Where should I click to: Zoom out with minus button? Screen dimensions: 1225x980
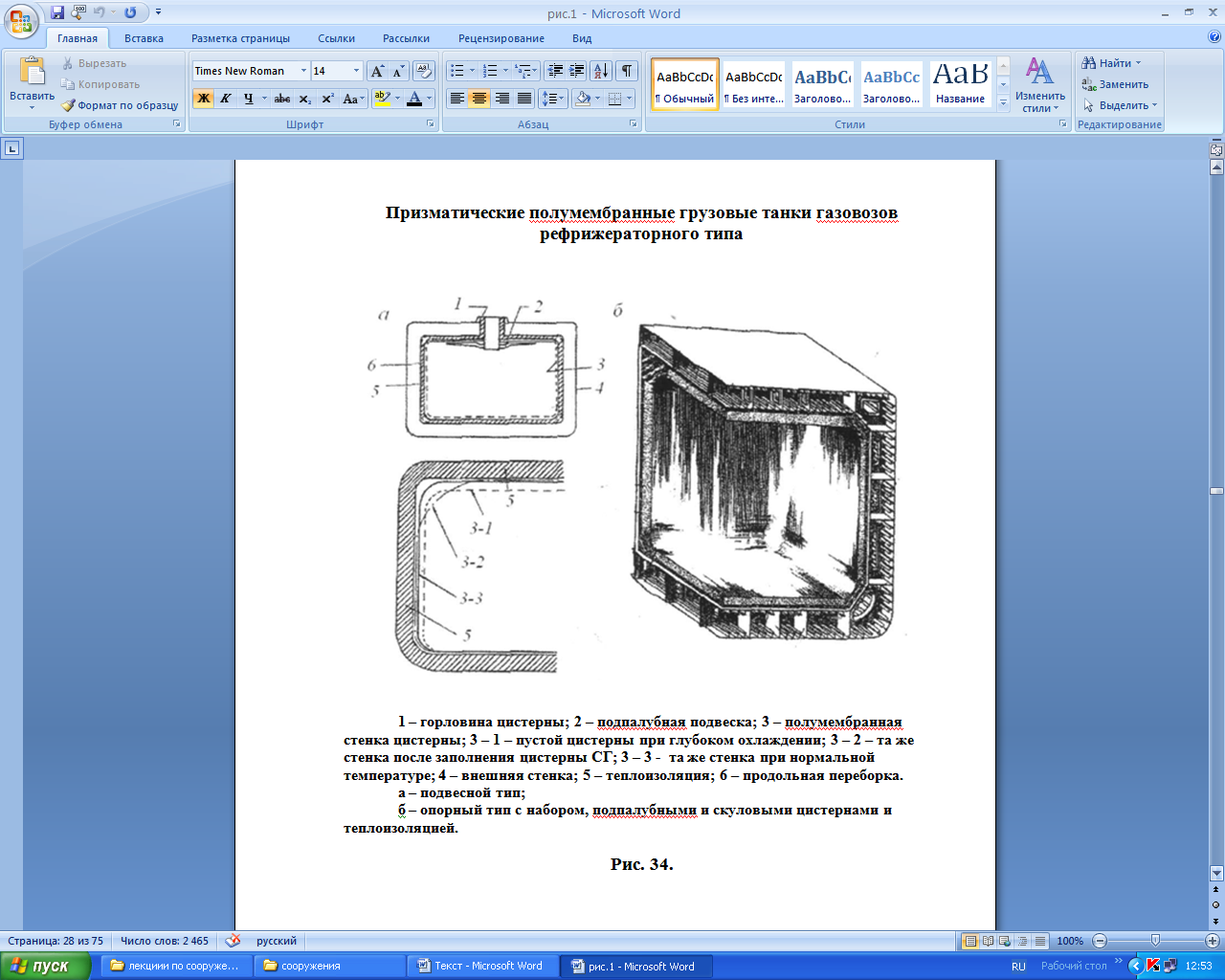coord(1100,941)
